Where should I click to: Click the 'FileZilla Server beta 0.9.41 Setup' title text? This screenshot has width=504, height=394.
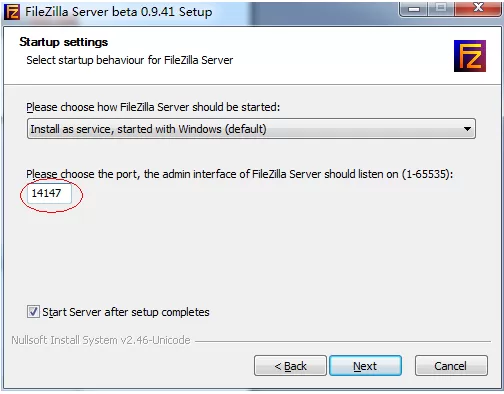coord(119,12)
